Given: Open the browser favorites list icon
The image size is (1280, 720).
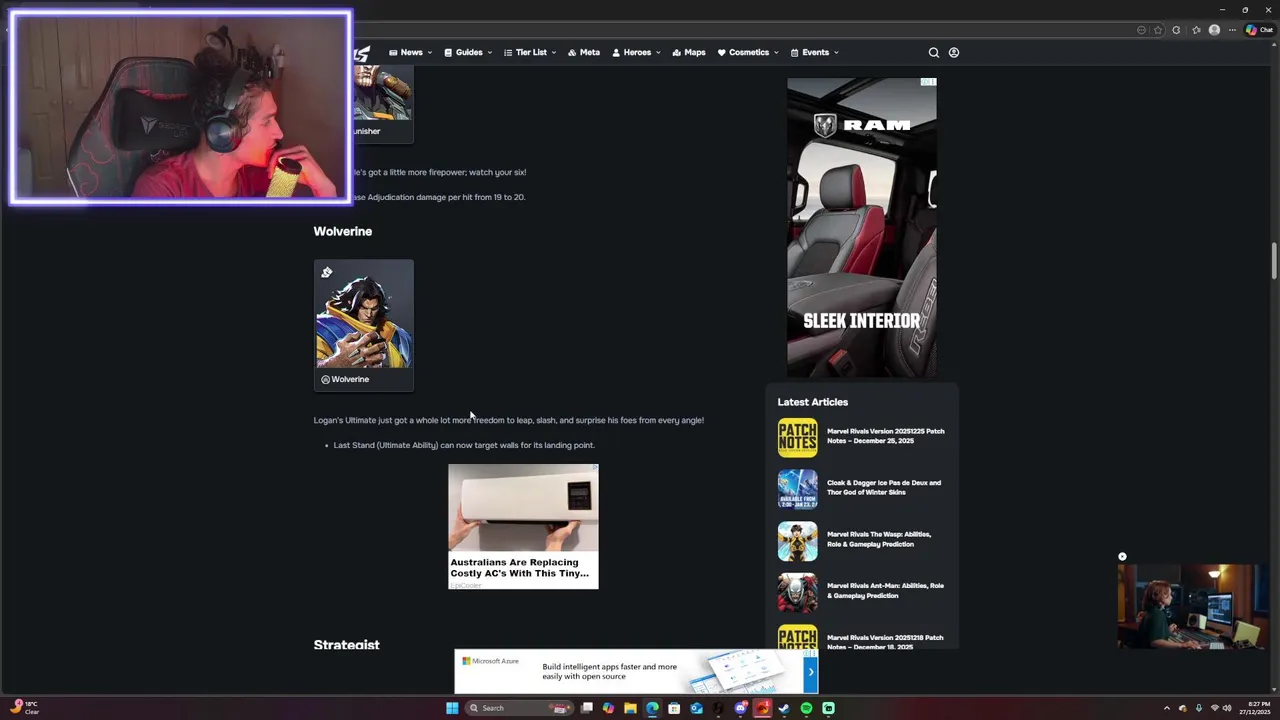Looking at the screenshot, I should (1196, 30).
